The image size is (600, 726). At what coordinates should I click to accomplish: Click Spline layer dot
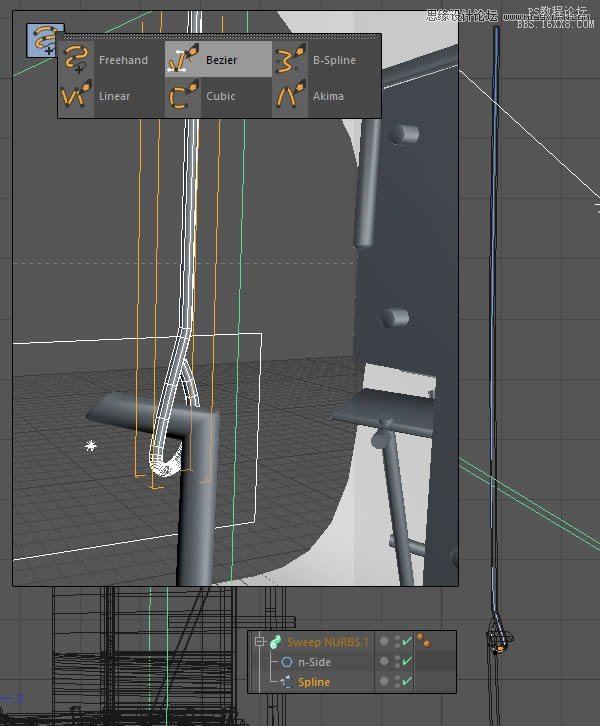(x=384, y=681)
